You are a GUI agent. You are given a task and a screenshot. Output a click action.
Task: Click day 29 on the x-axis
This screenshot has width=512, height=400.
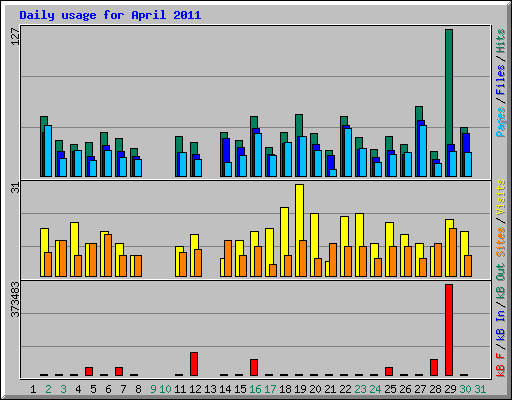point(450,389)
